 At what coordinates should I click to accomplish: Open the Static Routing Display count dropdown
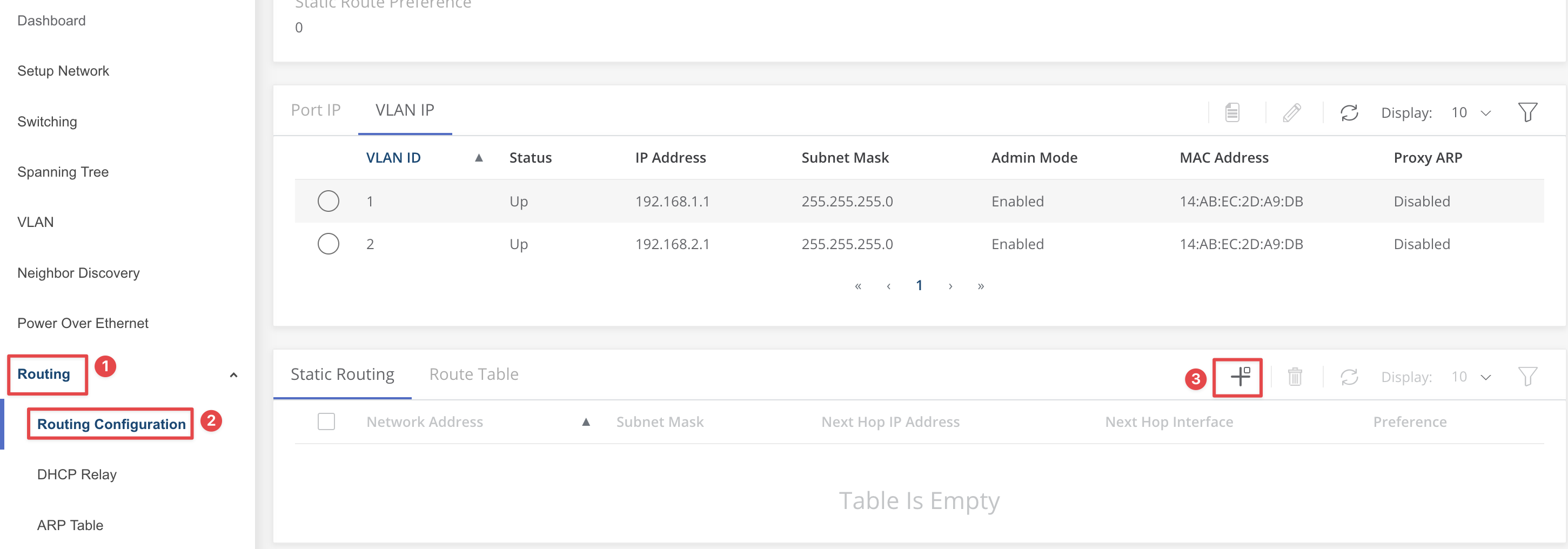(1471, 377)
